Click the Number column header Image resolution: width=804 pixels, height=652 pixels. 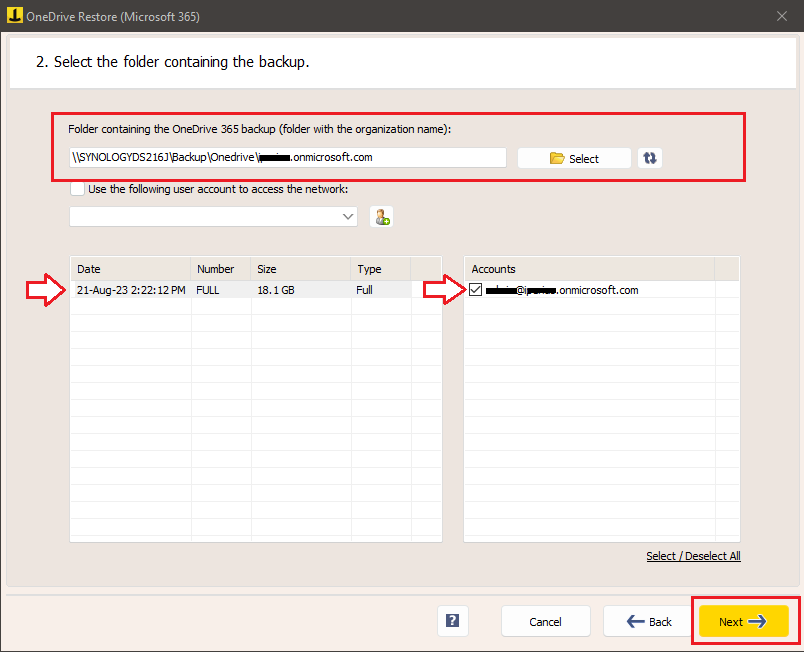[x=220, y=269]
